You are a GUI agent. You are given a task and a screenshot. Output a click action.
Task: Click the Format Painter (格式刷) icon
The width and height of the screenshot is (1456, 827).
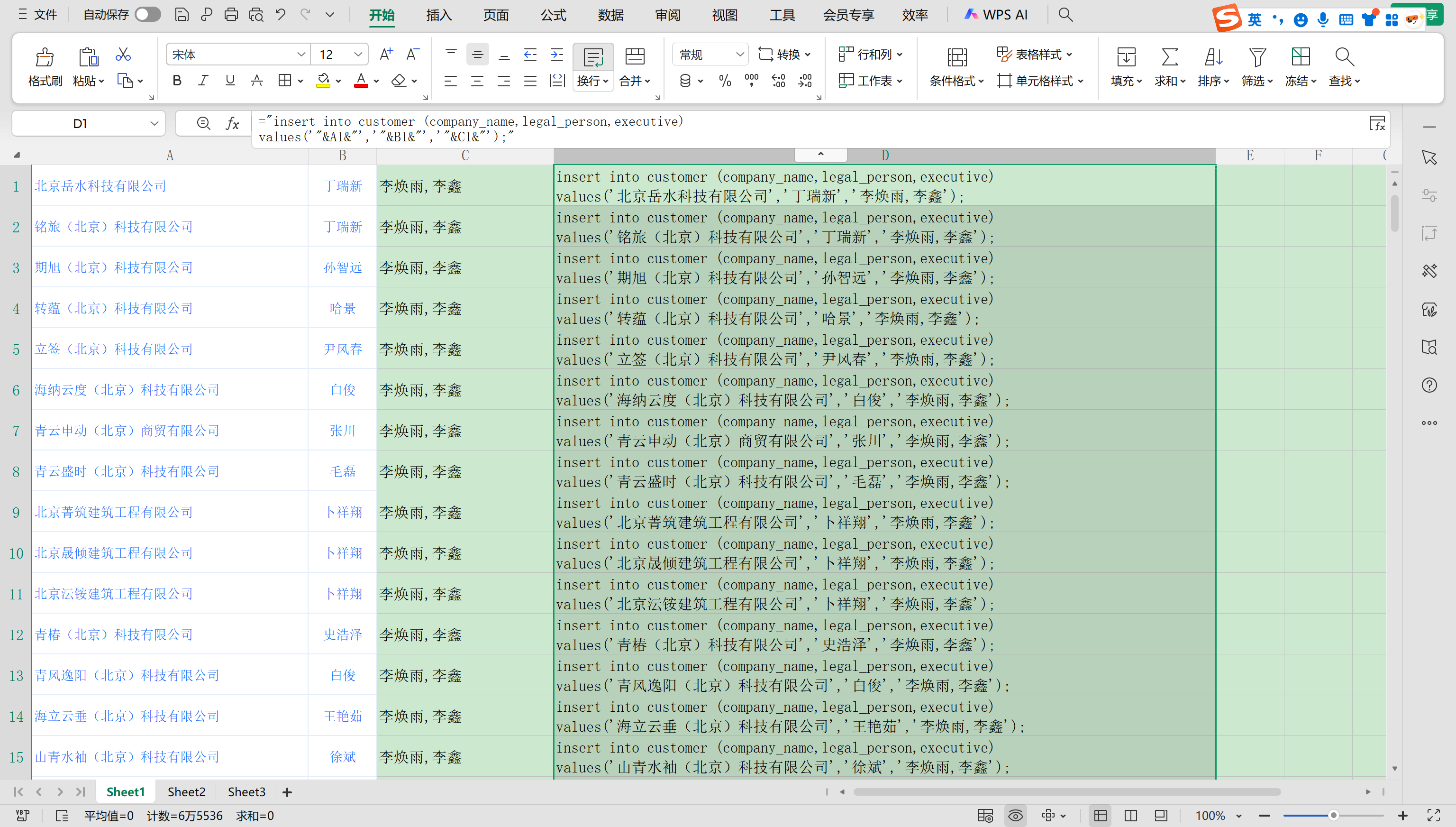point(44,57)
